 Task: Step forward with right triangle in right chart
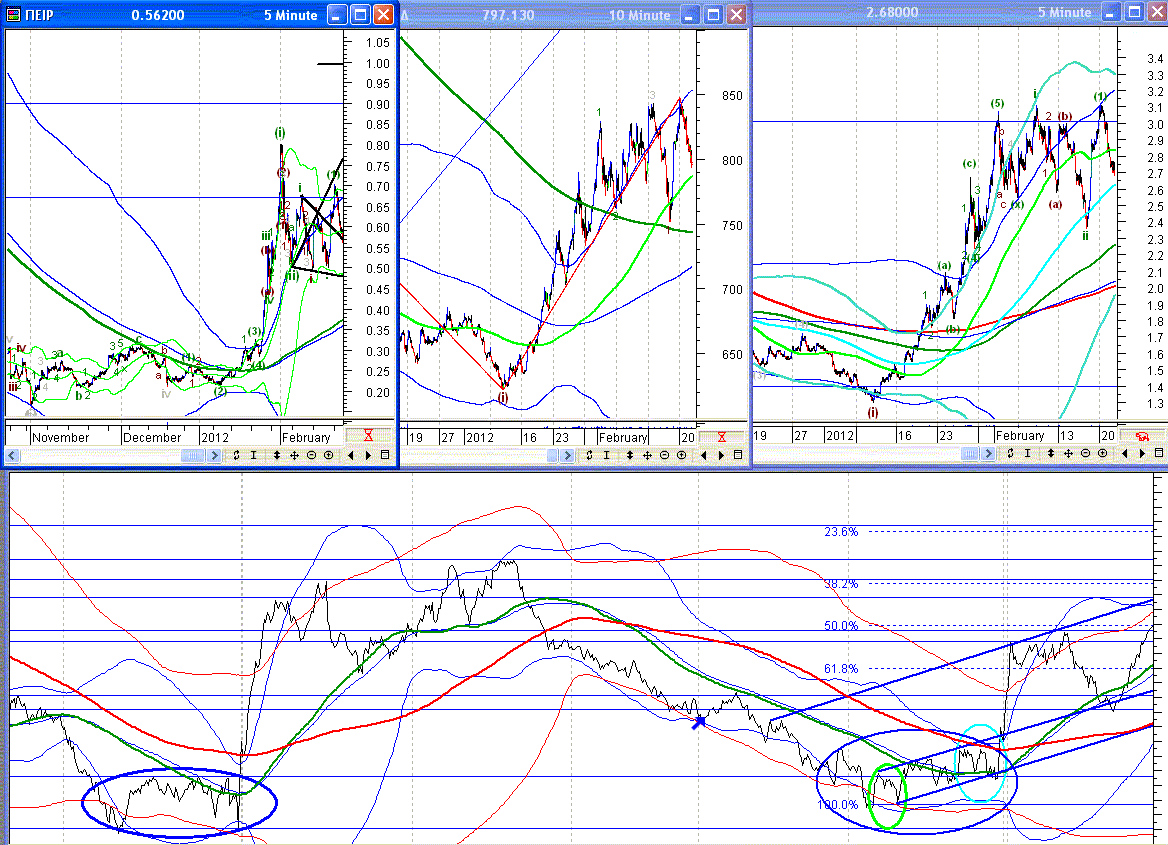click(x=1142, y=453)
